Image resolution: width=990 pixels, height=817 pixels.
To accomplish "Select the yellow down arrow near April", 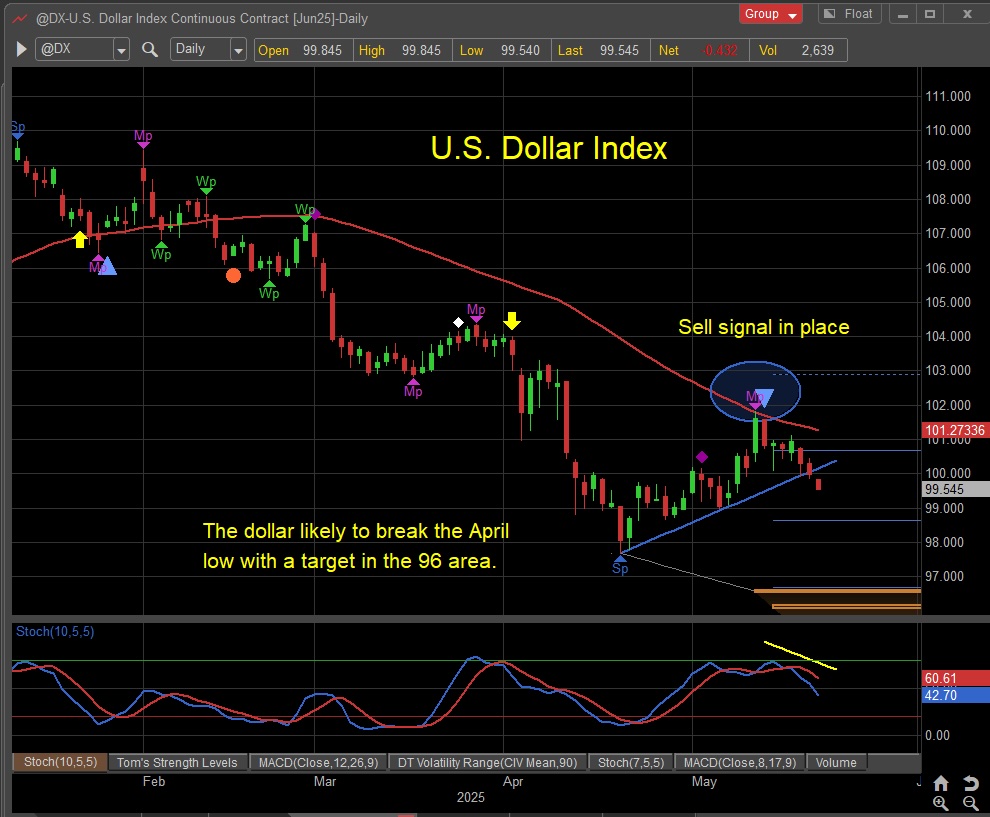I will (x=511, y=321).
